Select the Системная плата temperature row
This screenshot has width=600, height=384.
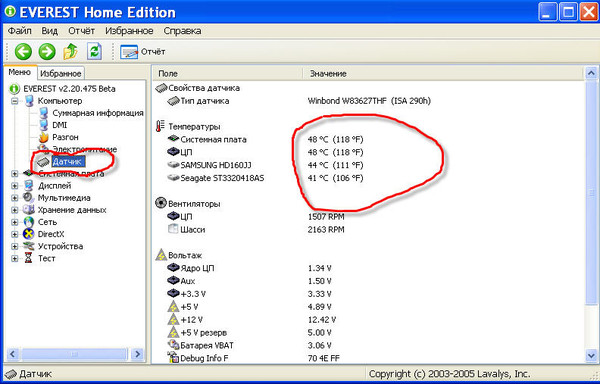[266, 140]
